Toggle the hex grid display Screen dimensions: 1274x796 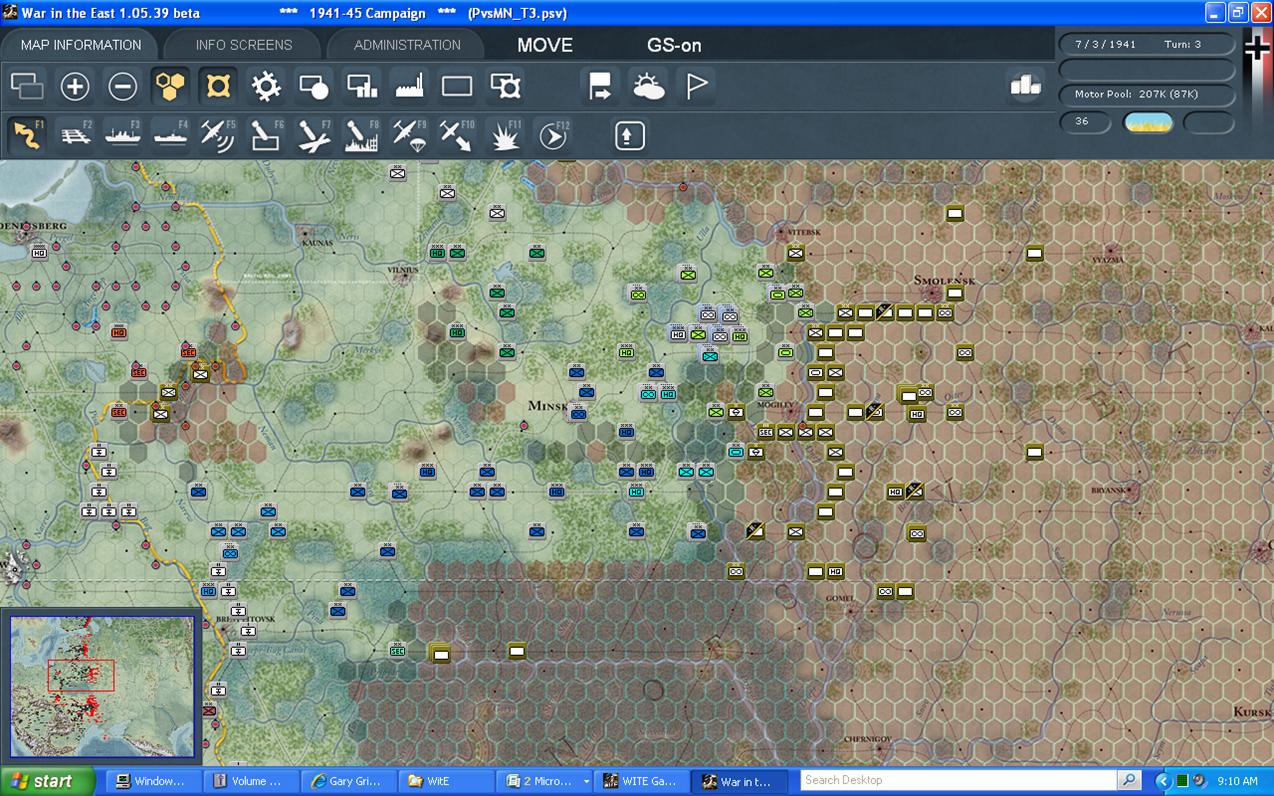pos(171,86)
